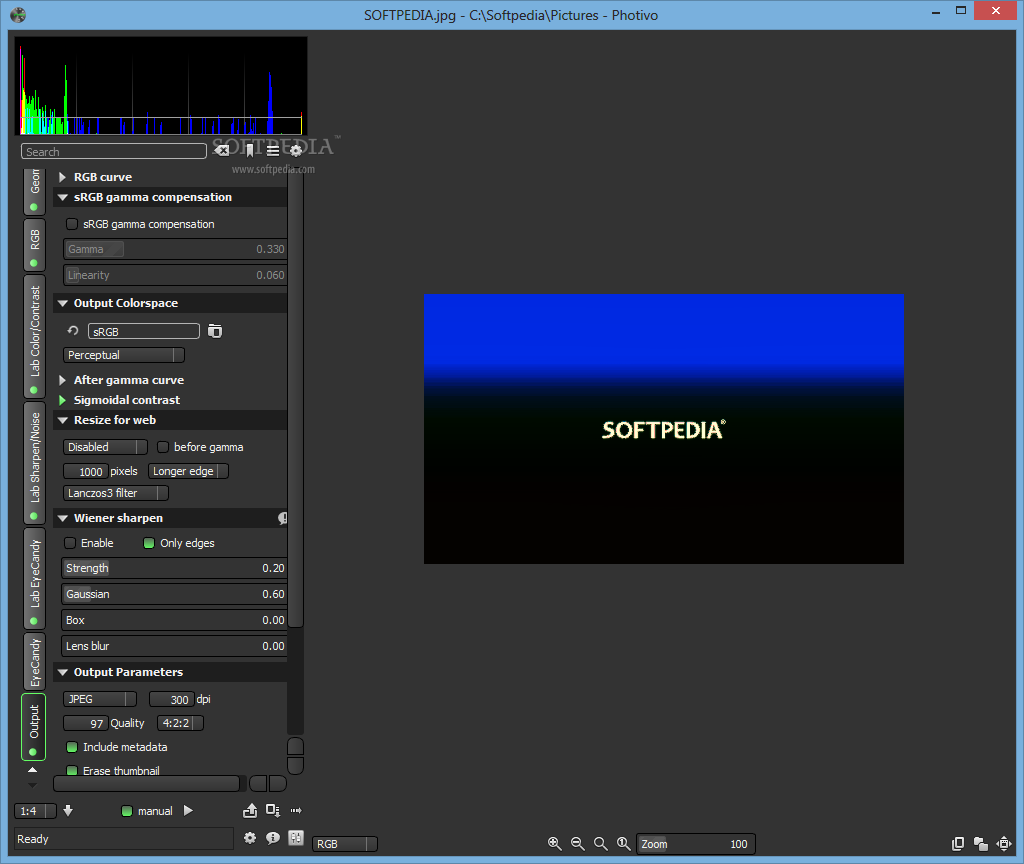Enable the sRGB gamma compensation checkbox
Image resolution: width=1024 pixels, height=864 pixels.
click(71, 224)
